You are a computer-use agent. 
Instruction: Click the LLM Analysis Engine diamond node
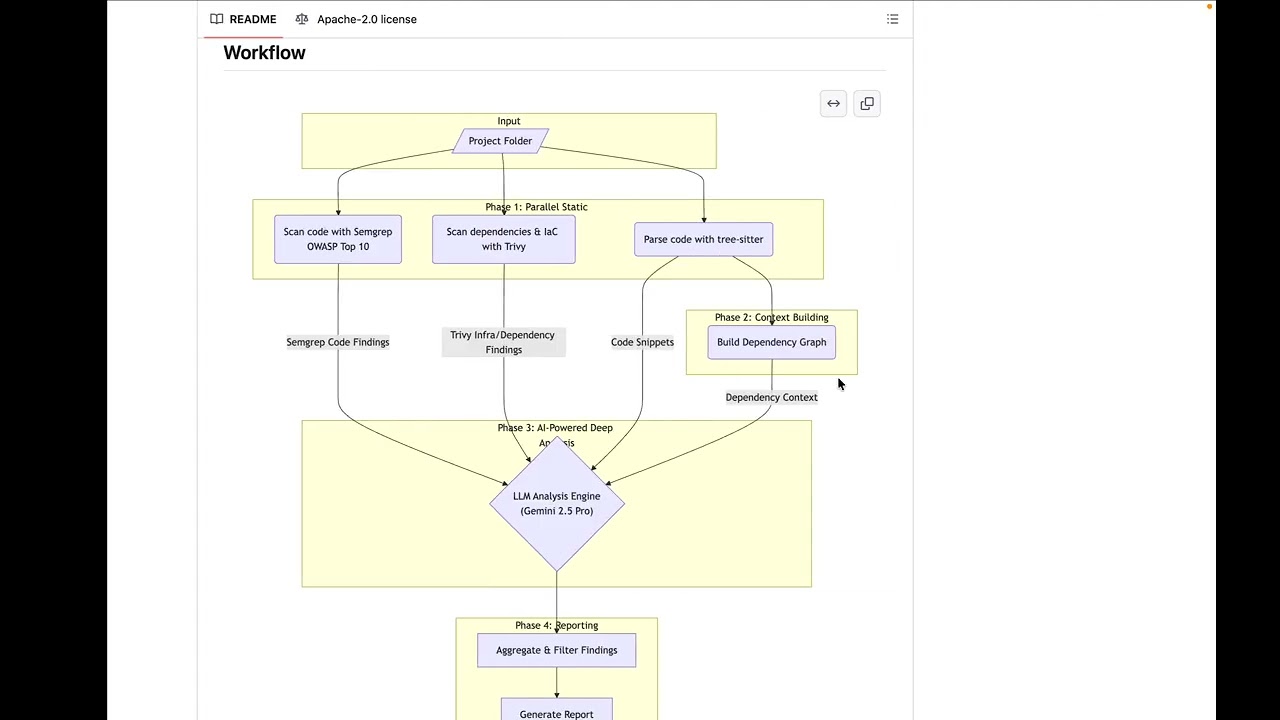pyautogui.click(x=557, y=503)
